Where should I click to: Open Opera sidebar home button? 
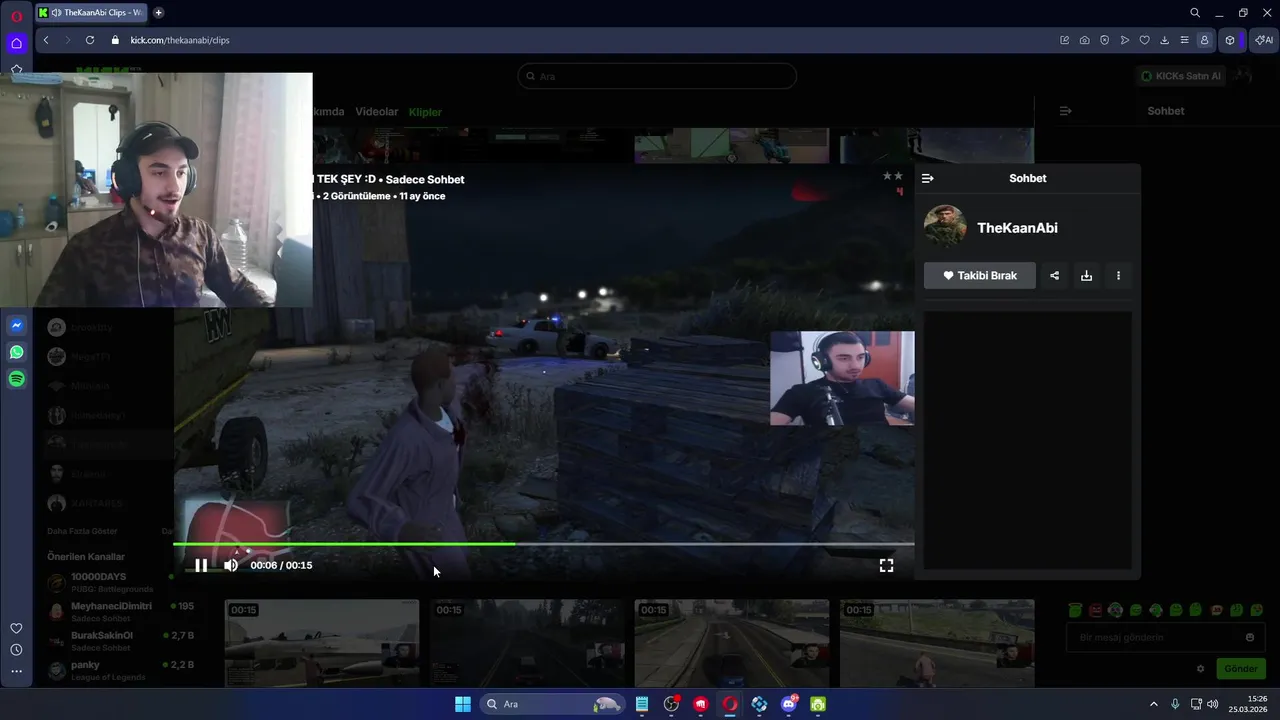[x=16, y=43]
